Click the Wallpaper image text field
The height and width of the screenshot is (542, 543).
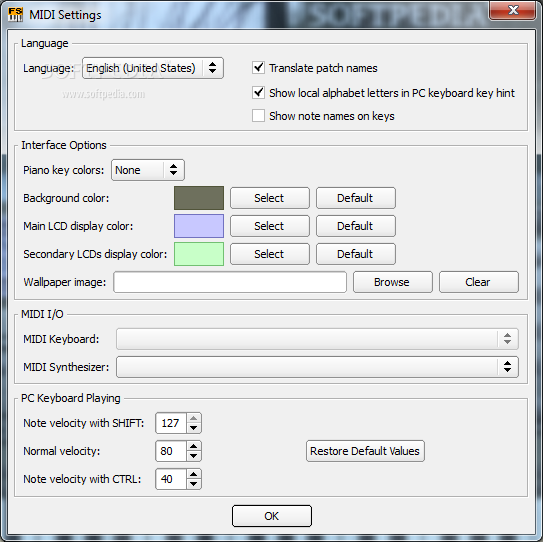tap(230, 282)
